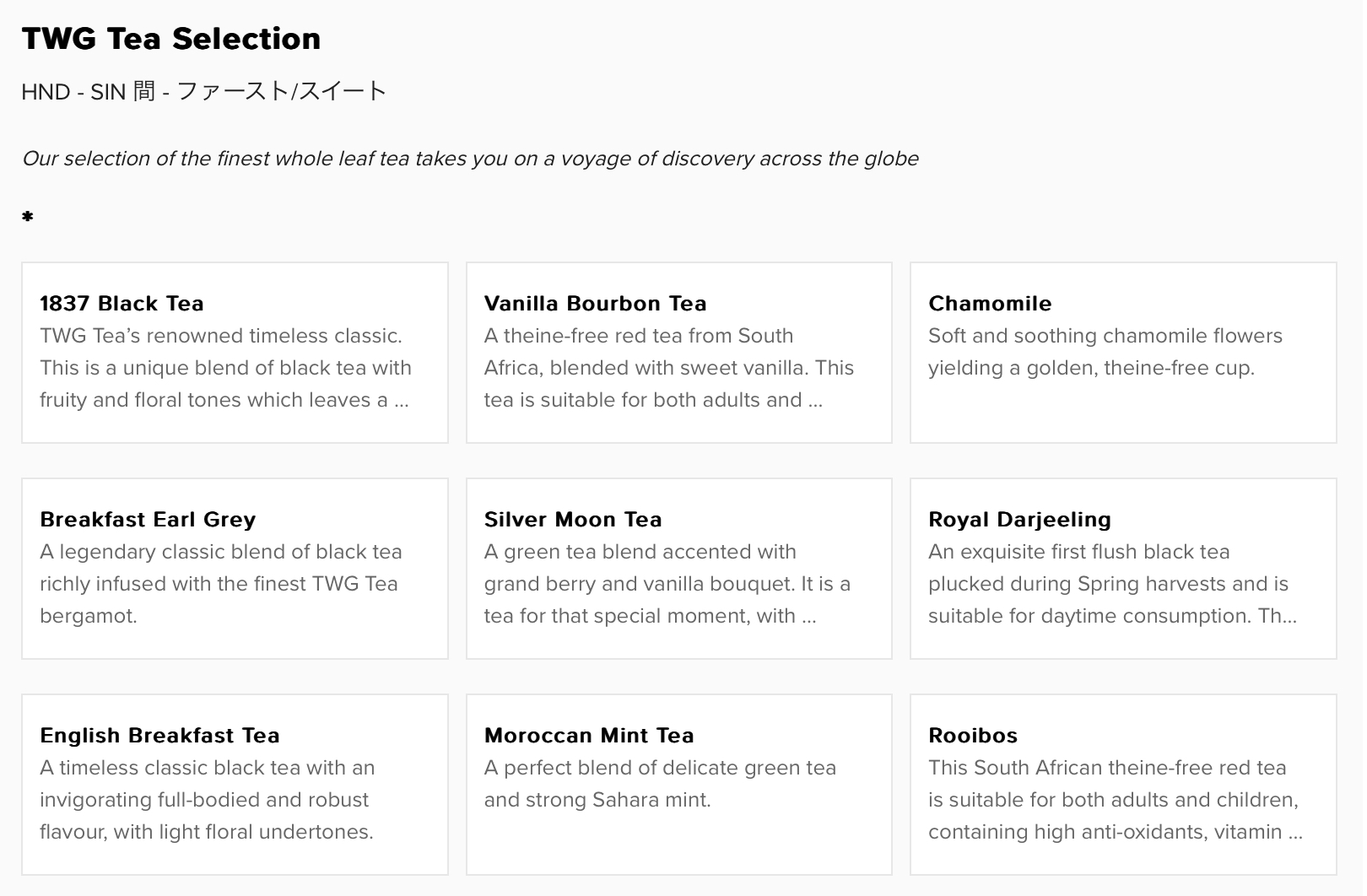
Task: Choose the Chamomile tea card
Action: pos(1123,353)
